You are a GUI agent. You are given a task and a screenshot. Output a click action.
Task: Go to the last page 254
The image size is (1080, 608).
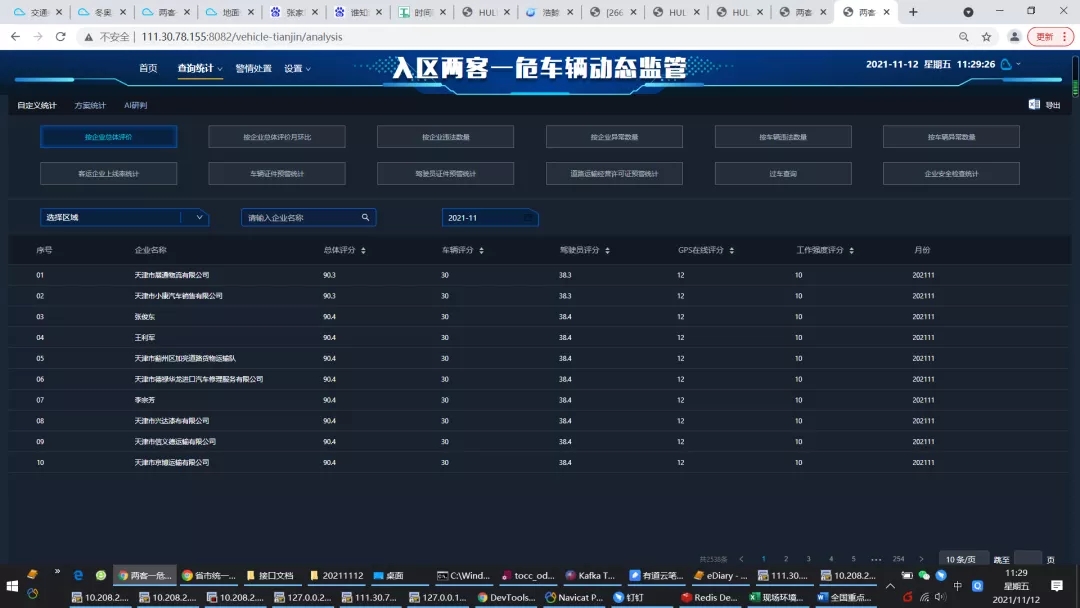pyautogui.click(x=898, y=559)
